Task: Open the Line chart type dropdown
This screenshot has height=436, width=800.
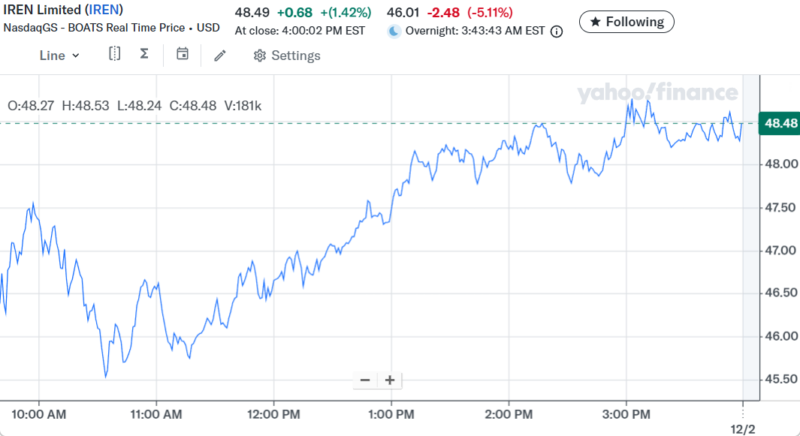Action: point(59,55)
